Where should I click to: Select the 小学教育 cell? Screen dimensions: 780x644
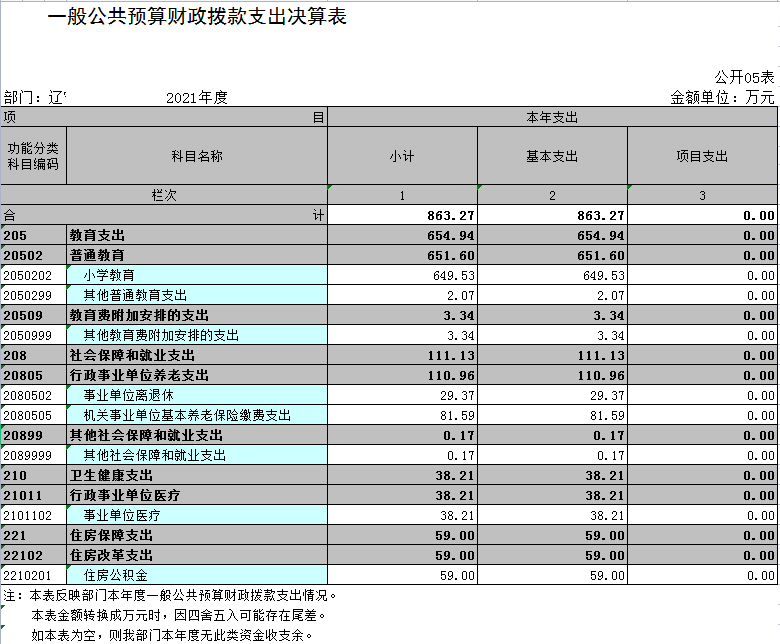click(196, 275)
